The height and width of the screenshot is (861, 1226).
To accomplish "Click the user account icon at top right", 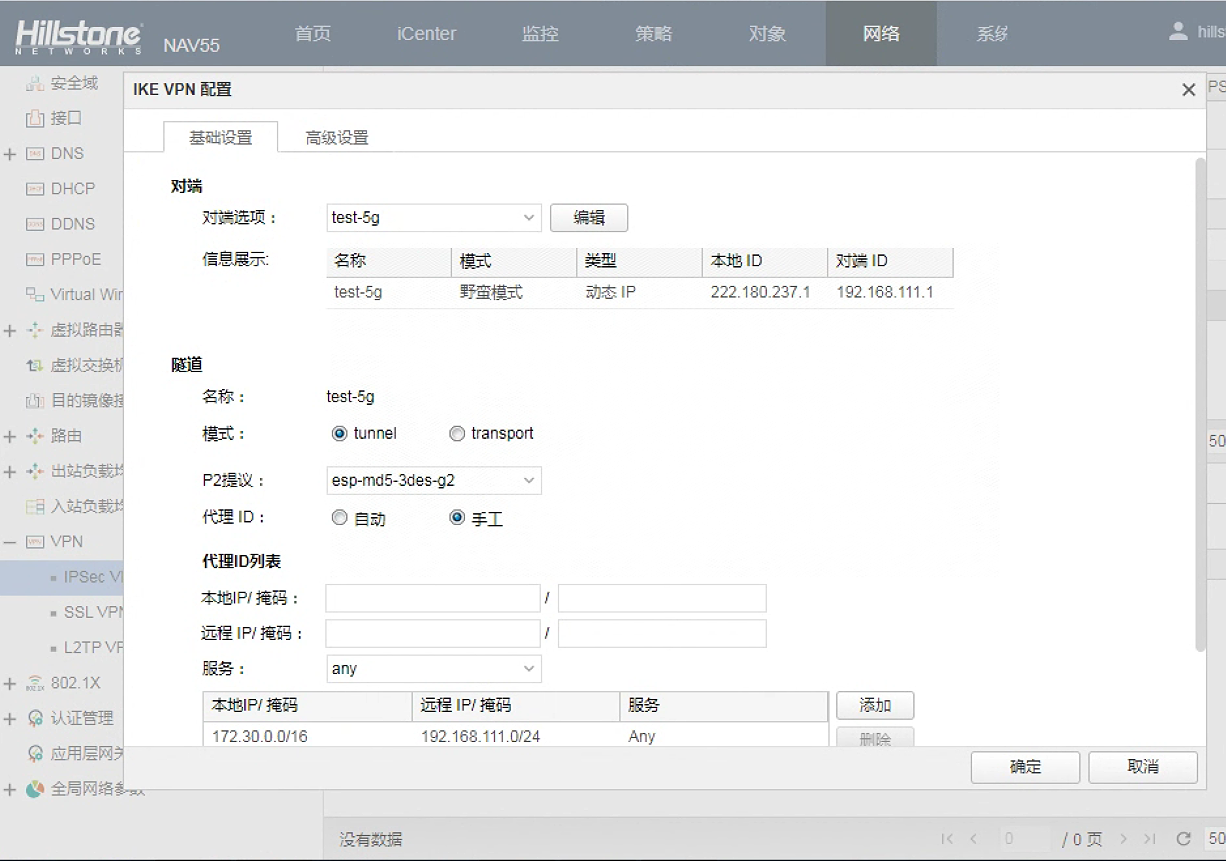I will [1178, 32].
